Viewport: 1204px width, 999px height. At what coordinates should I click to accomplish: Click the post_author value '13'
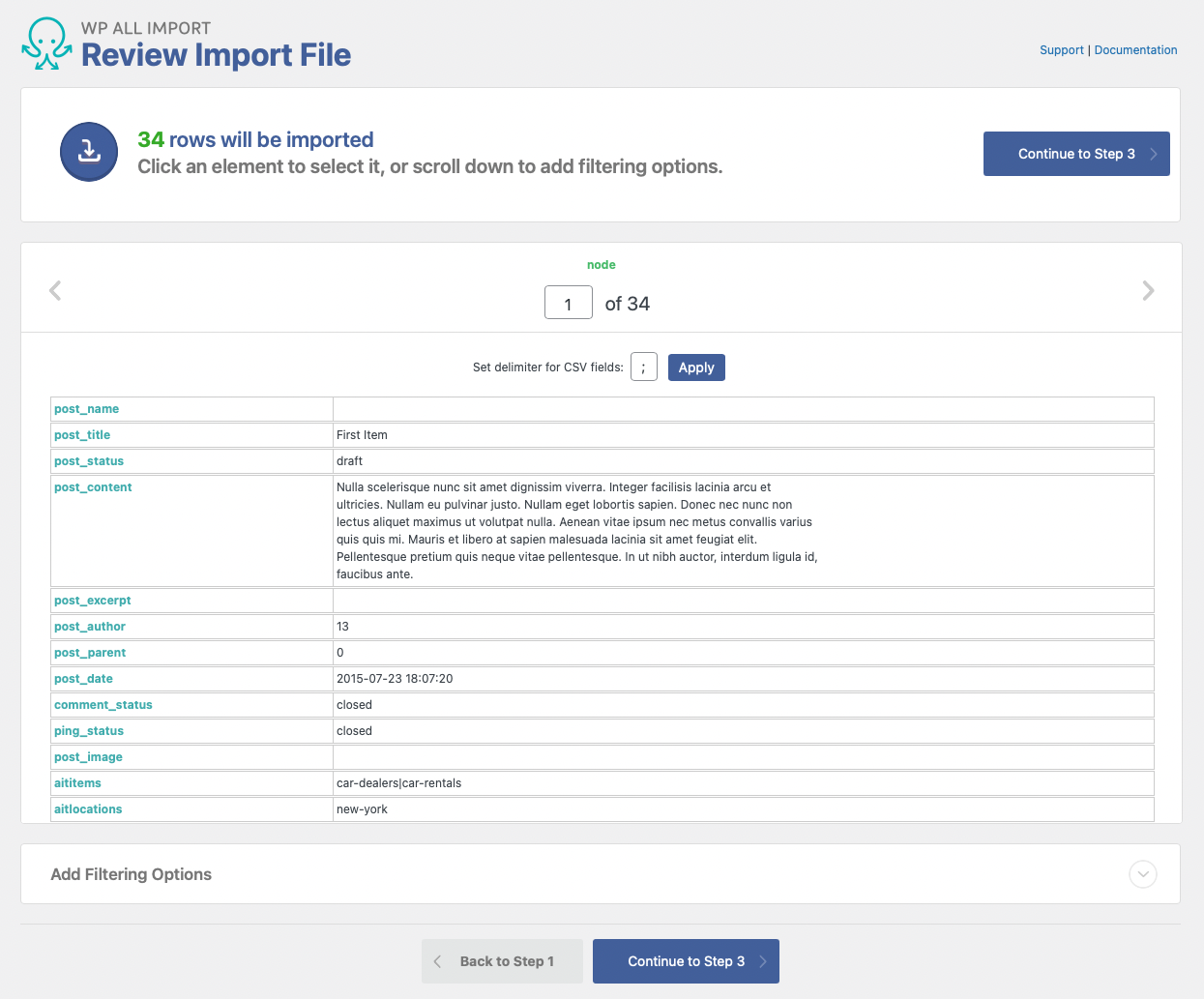coord(342,627)
